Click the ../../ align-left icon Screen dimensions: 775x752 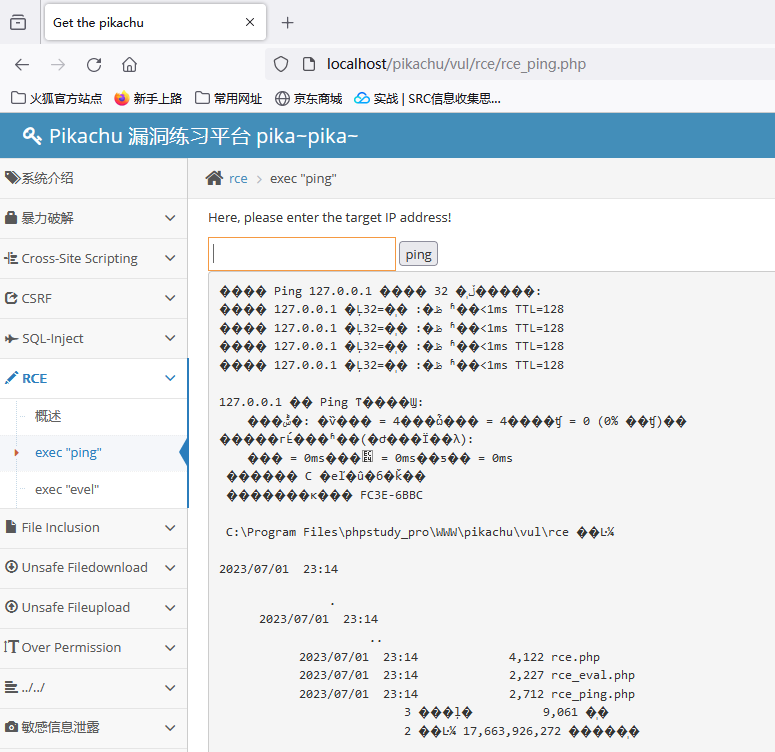pos(11,687)
